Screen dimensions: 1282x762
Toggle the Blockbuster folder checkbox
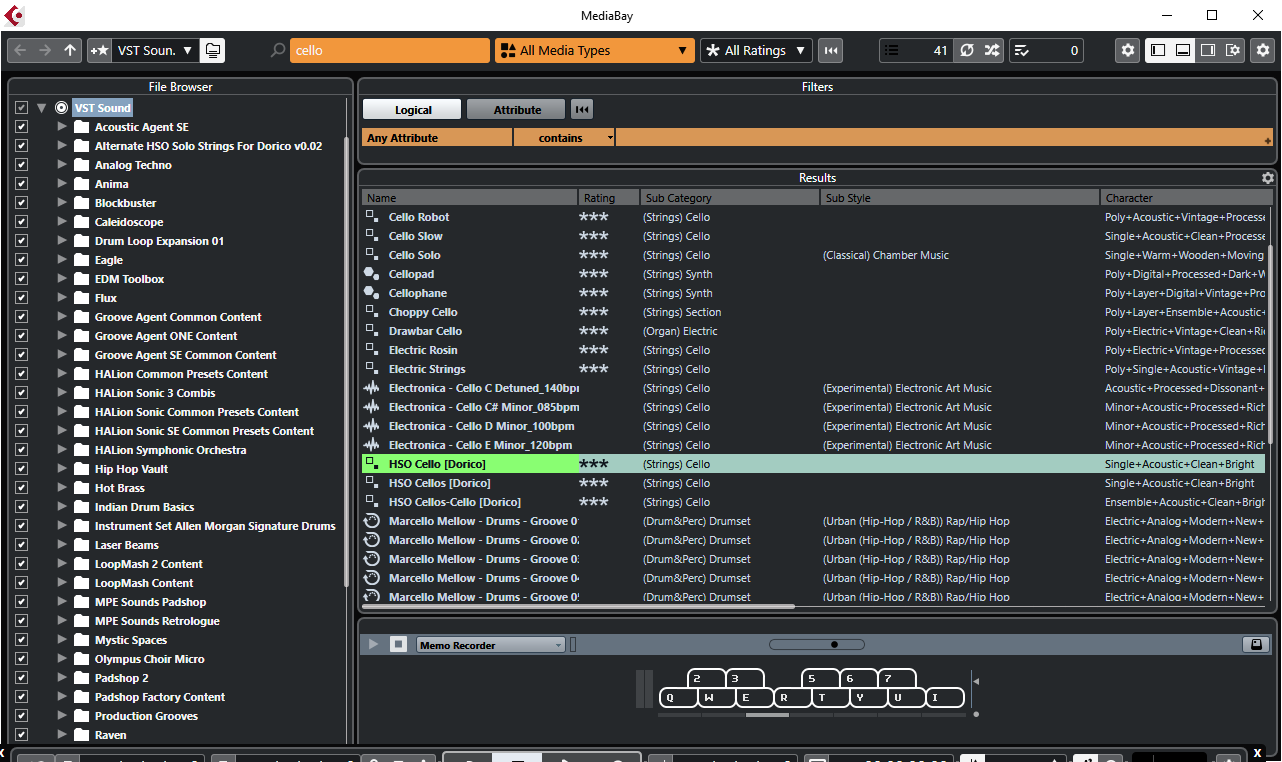point(22,203)
